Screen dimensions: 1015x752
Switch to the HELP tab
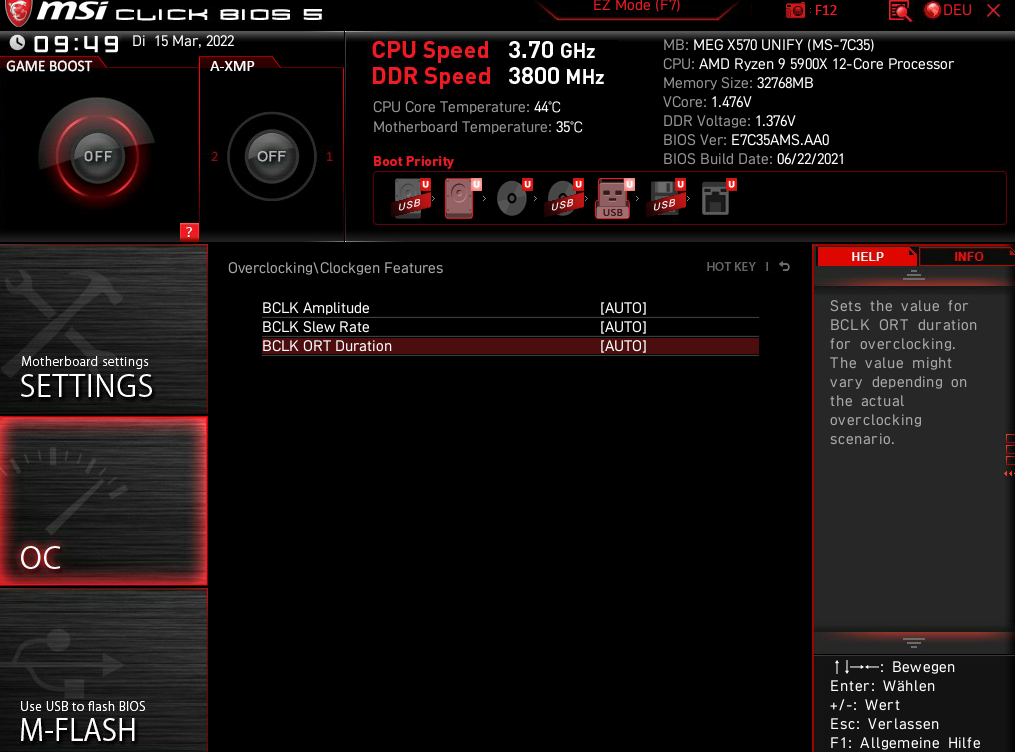(x=867, y=256)
